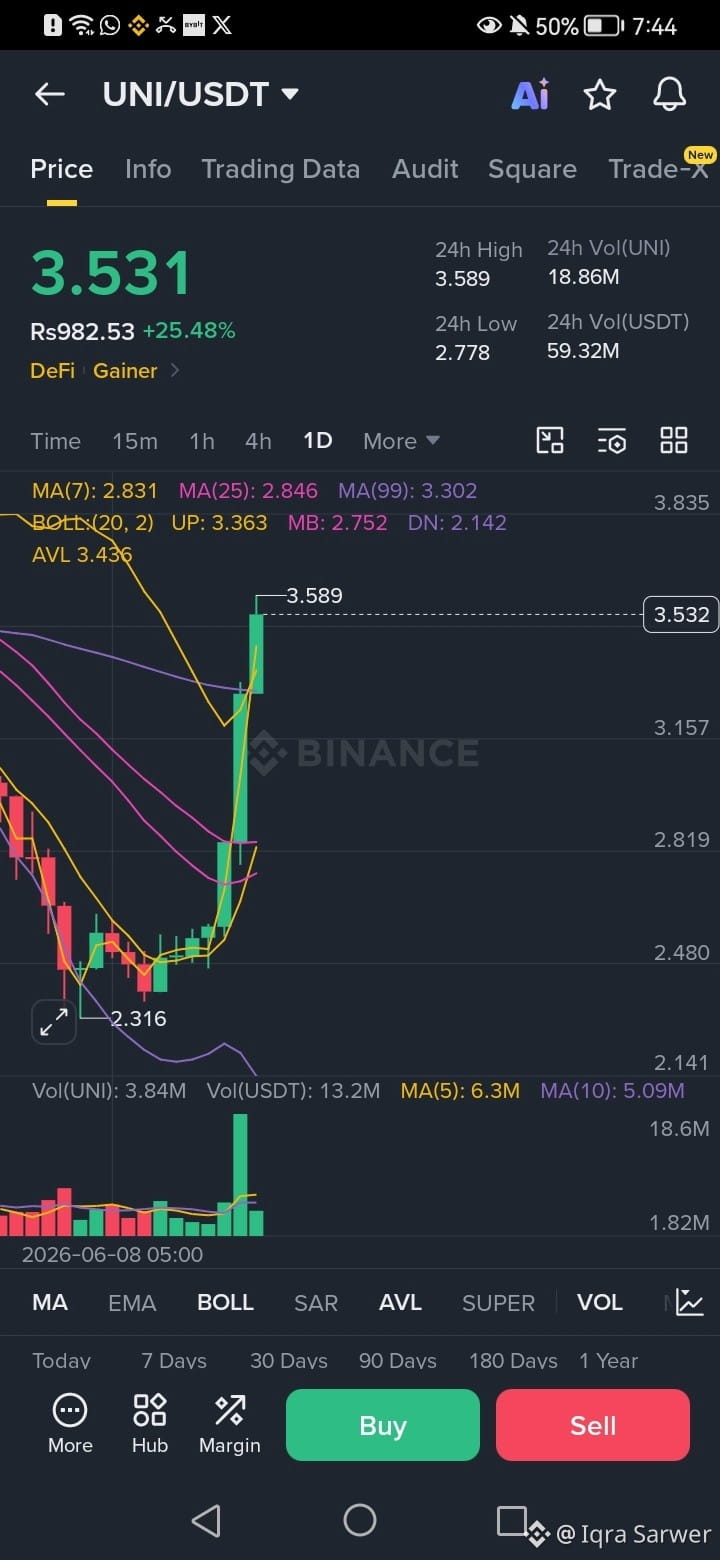Image resolution: width=720 pixels, height=1560 pixels.
Task: Switch to the Info tab
Action: click(148, 169)
